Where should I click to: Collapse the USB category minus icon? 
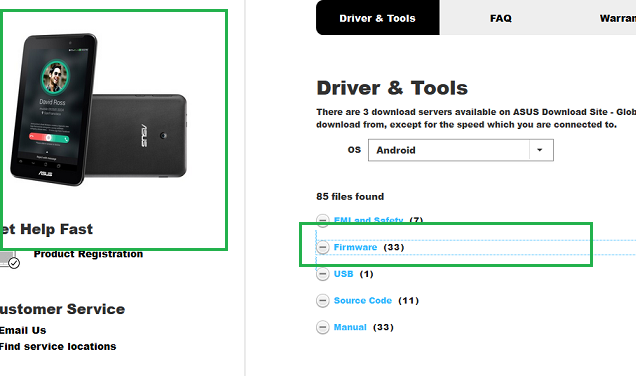click(x=322, y=274)
